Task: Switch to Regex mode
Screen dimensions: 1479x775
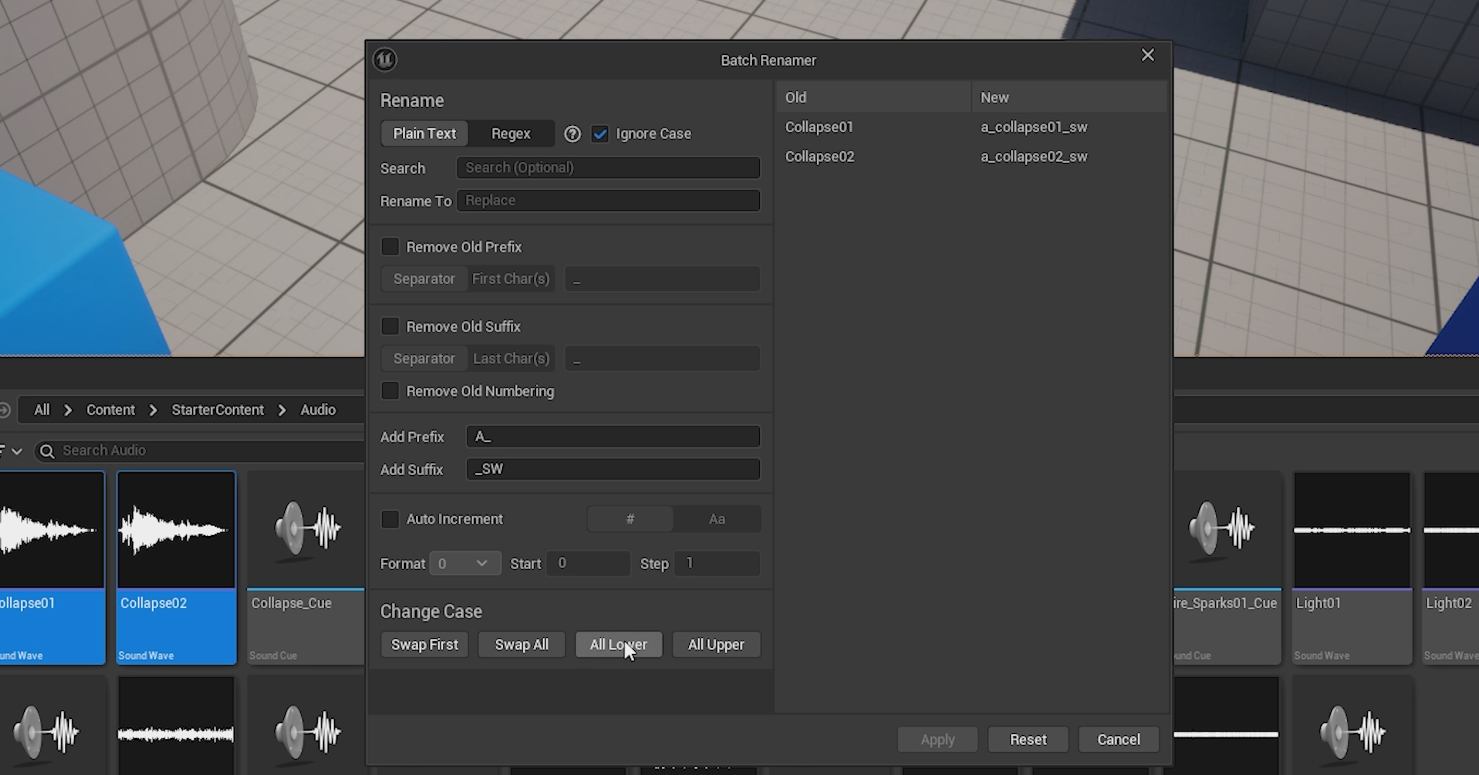Action: pyautogui.click(x=511, y=134)
